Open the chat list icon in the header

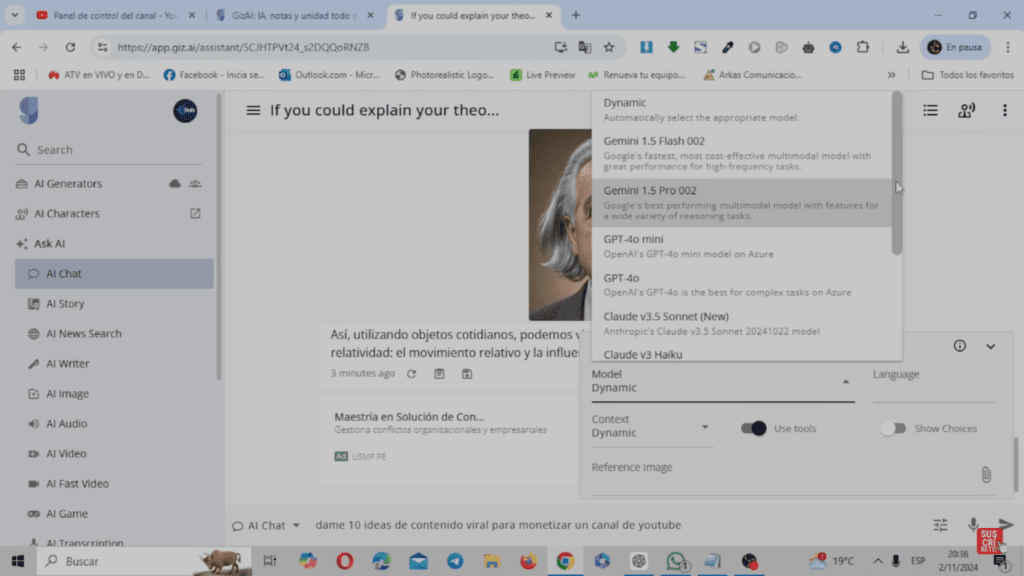[932, 110]
